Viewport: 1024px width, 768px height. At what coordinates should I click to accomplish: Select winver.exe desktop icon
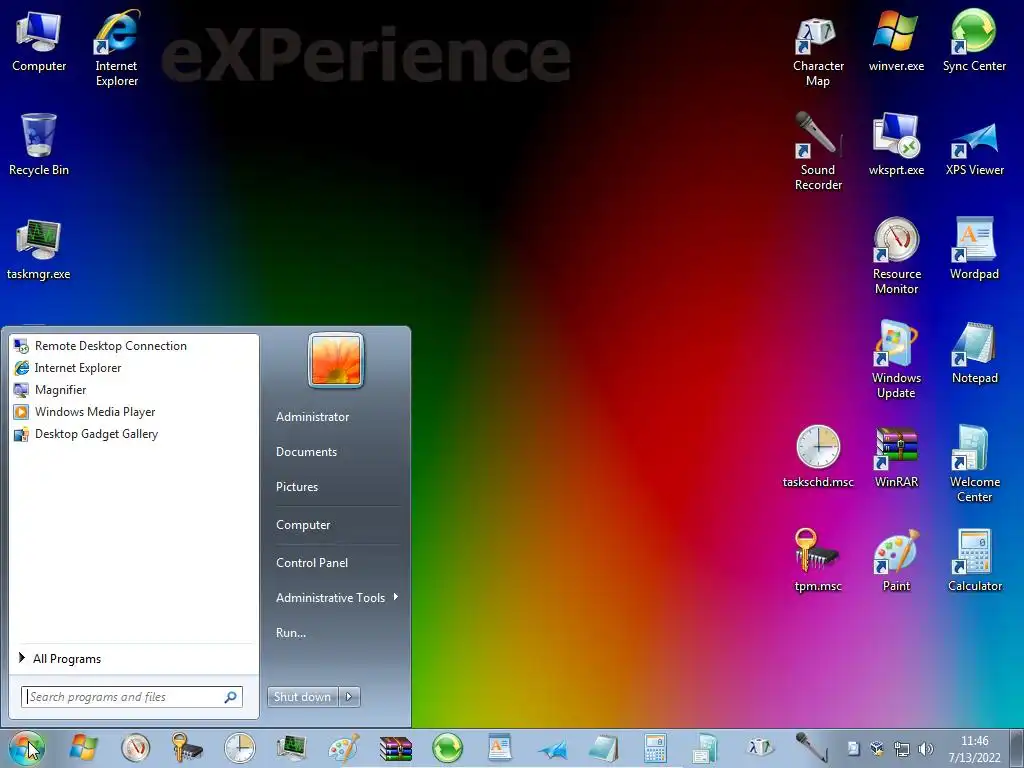[896, 42]
